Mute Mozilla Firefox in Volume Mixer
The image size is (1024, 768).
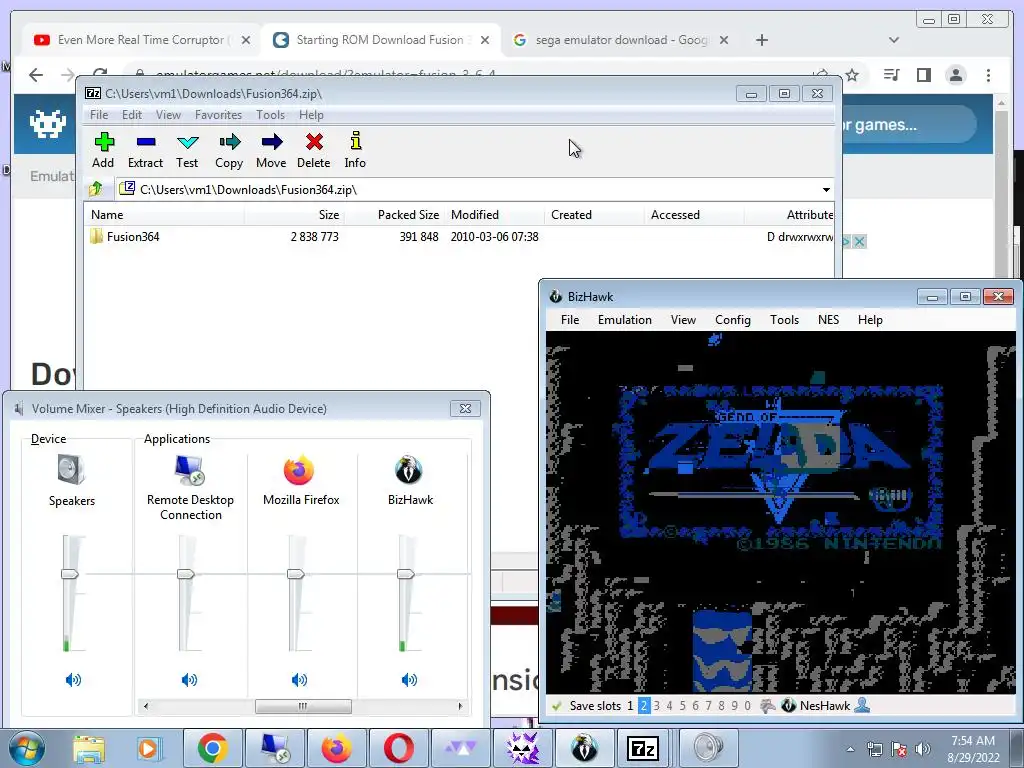coord(299,680)
